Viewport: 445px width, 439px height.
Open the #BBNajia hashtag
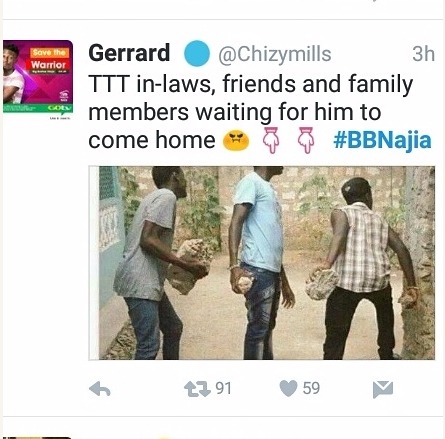coord(382,140)
